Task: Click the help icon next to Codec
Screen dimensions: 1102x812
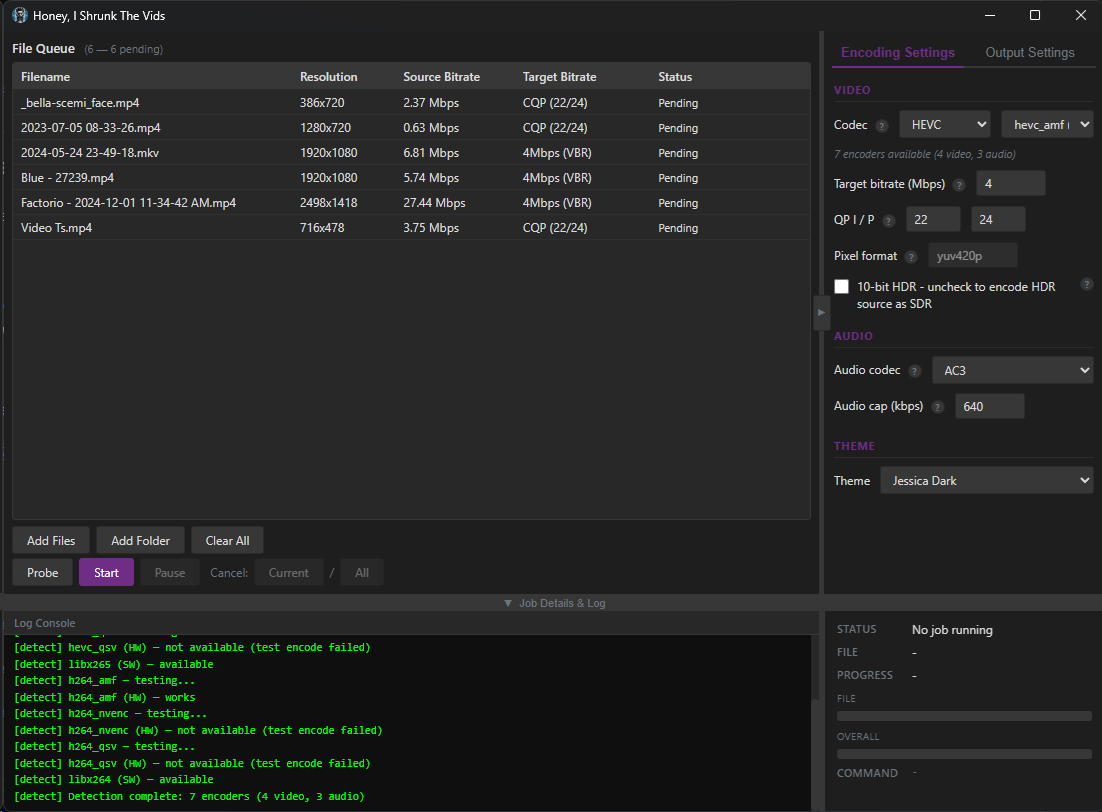Action: [882, 126]
